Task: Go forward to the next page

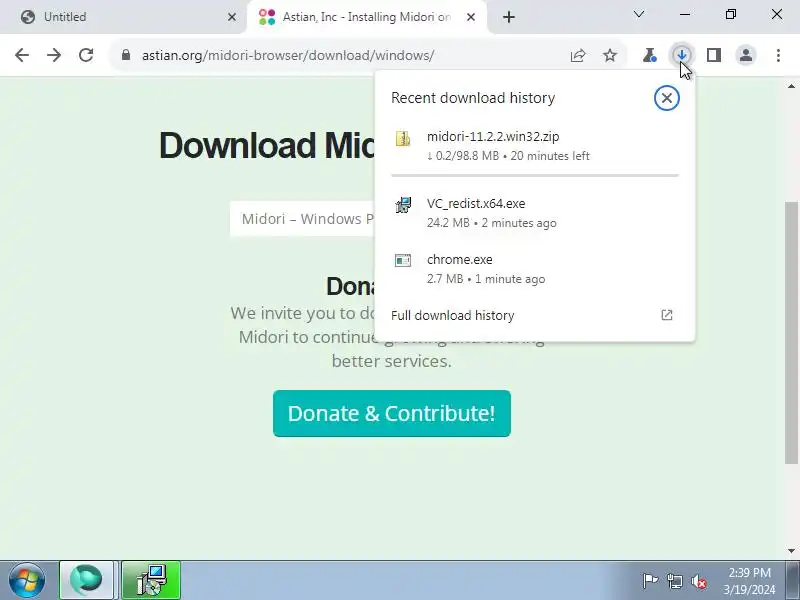Action: click(54, 55)
